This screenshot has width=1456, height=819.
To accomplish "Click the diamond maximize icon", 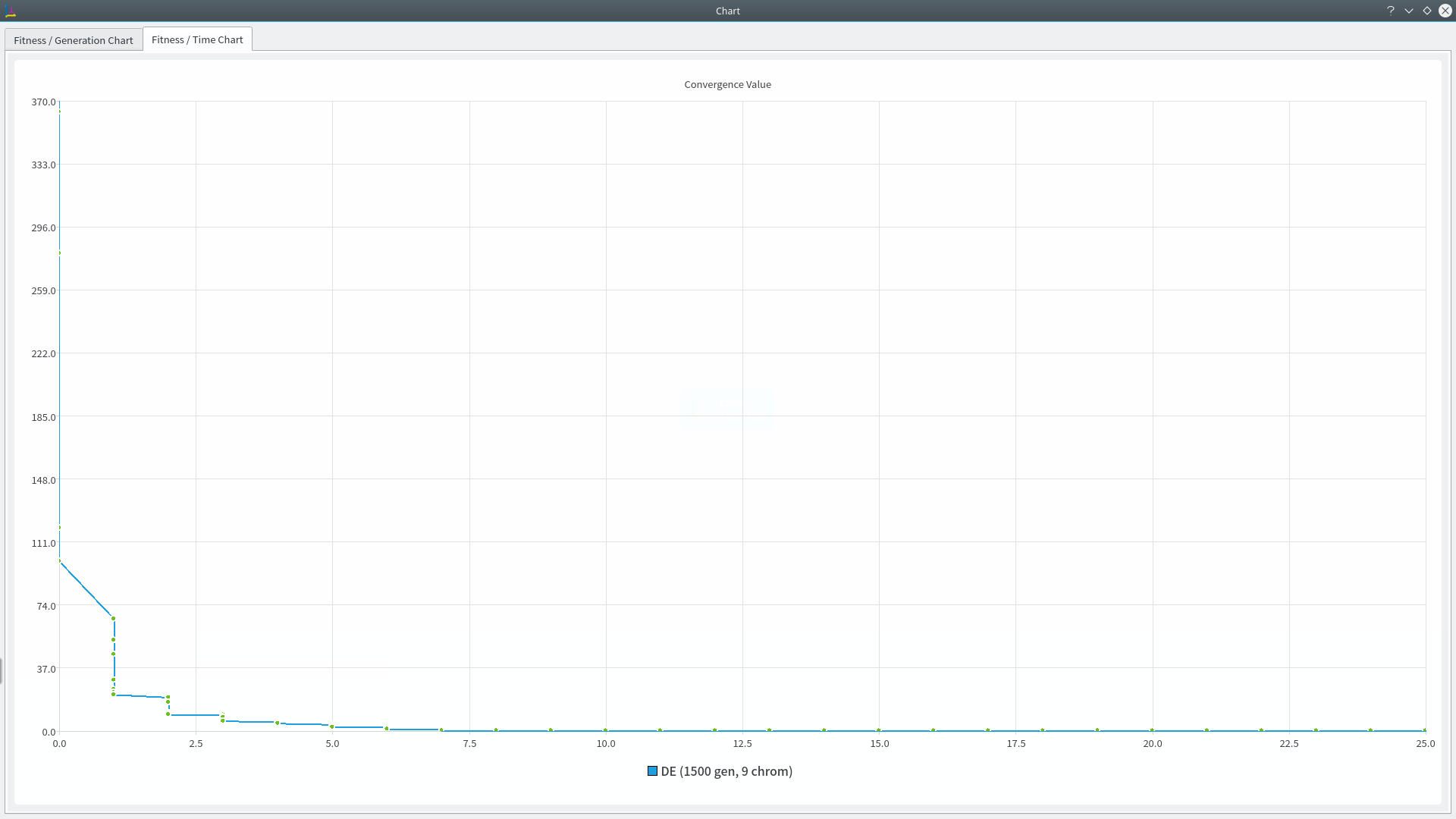I will tap(1427, 11).
